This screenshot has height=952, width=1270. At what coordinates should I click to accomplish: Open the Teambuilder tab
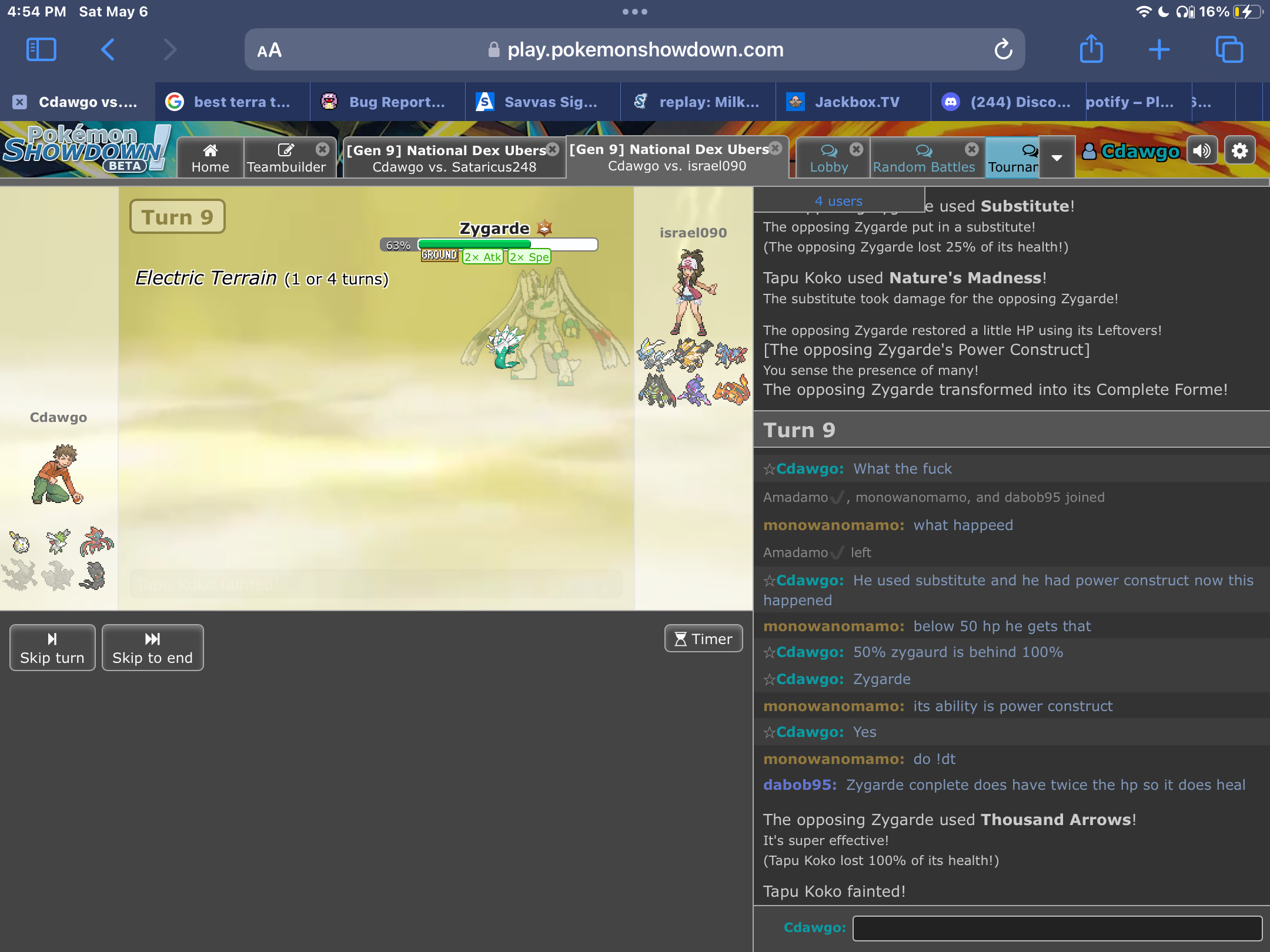(x=286, y=157)
